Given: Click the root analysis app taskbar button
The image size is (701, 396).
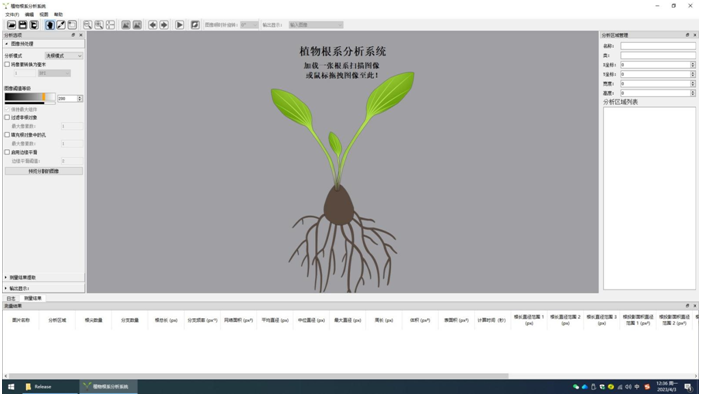Looking at the screenshot, I should 108,387.
